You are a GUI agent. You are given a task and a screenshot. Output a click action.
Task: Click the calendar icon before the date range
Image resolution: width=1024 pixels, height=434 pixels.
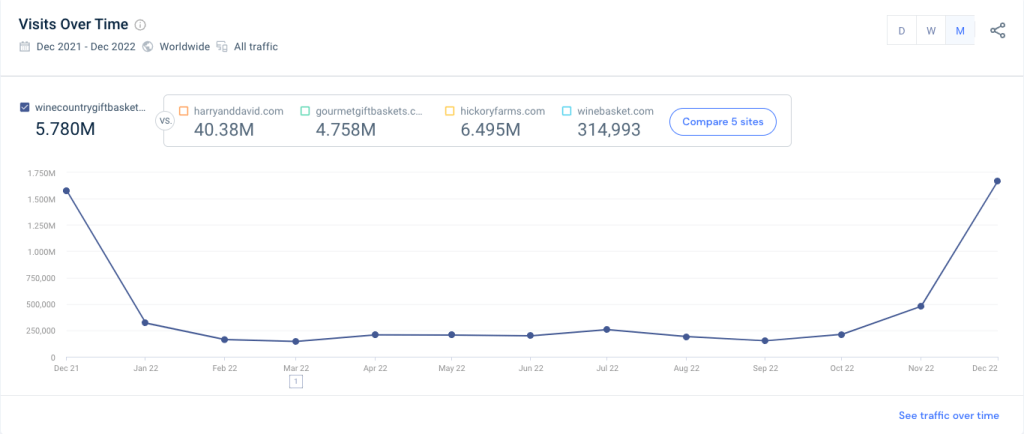[x=24, y=46]
